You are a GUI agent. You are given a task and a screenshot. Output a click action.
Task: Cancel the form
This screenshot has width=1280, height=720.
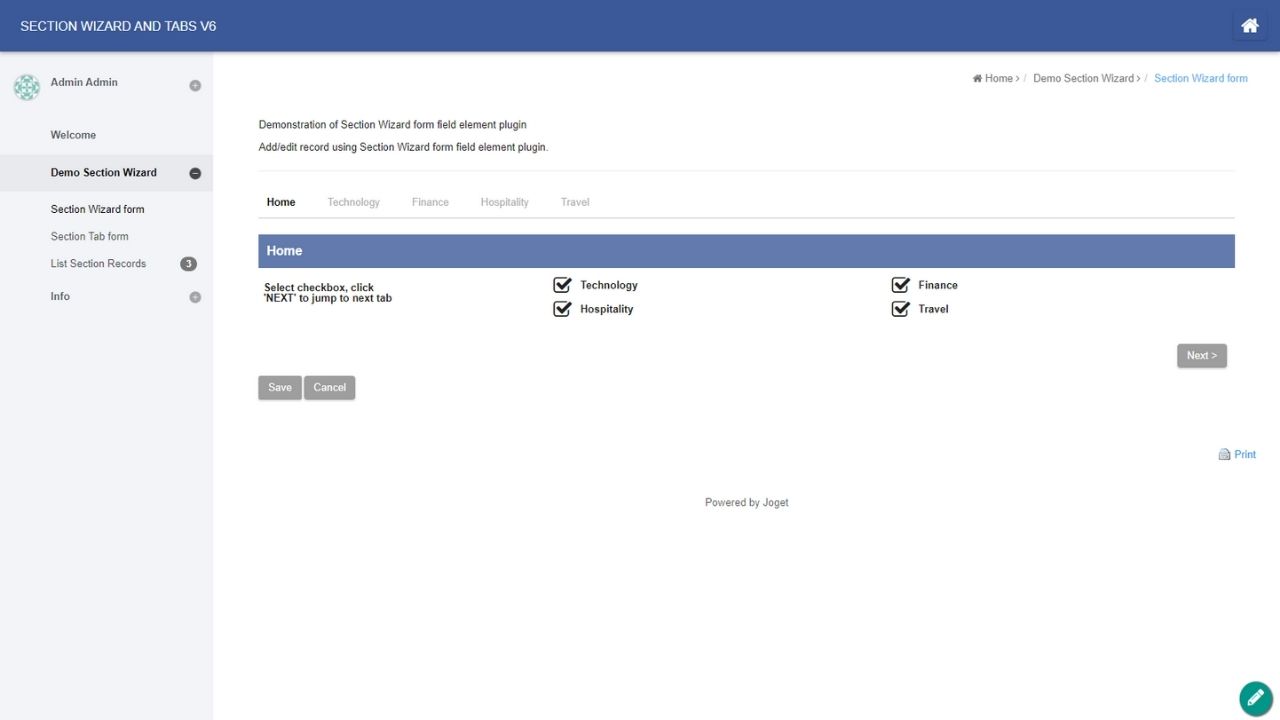coord(329,388)
